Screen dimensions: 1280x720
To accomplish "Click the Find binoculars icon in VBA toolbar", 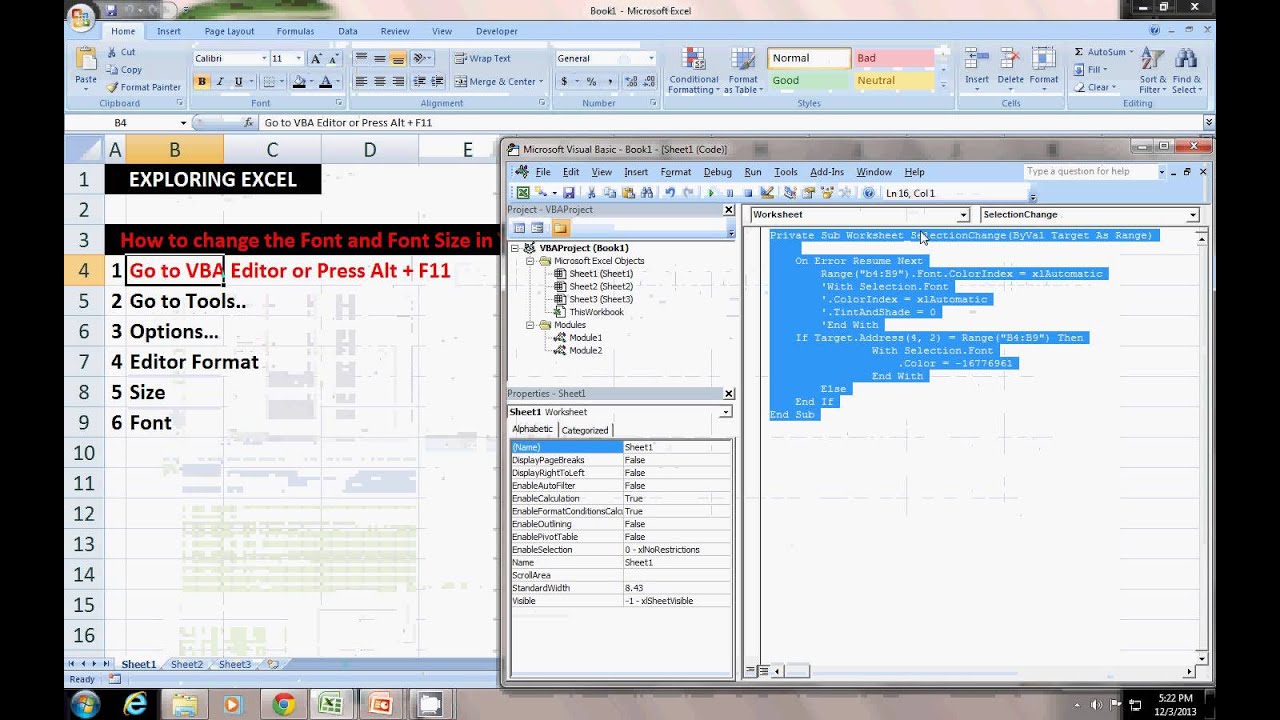I will 647,193.
